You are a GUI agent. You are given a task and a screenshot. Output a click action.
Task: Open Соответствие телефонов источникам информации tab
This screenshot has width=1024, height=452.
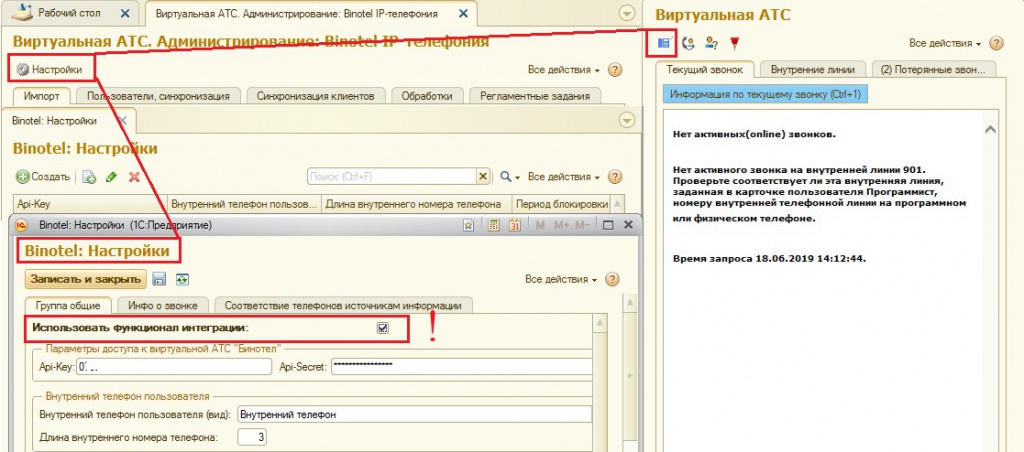(344, 305)
